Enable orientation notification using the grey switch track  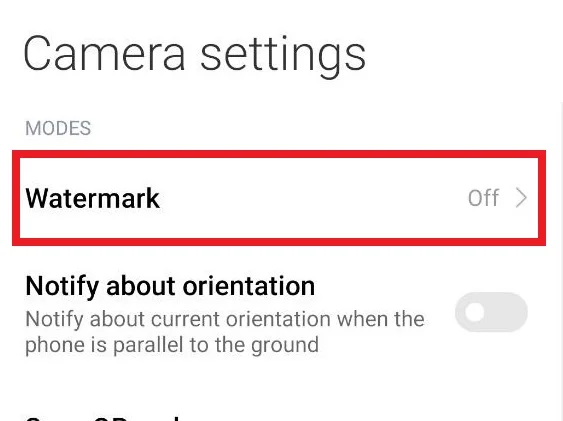pyautogui.click(x=491, y=312)
